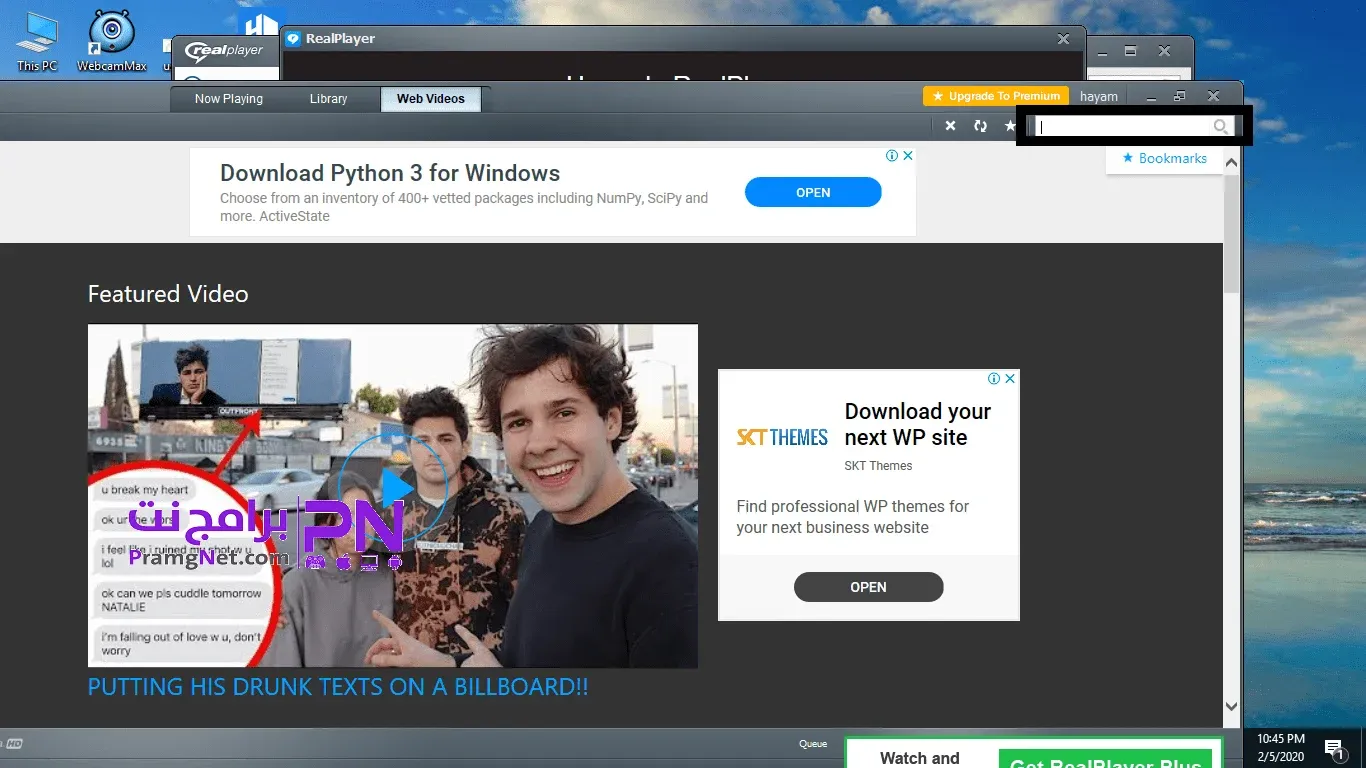Click 'Download your next WP site' headline
This screenshot has height=768, width=1366.
918,424
